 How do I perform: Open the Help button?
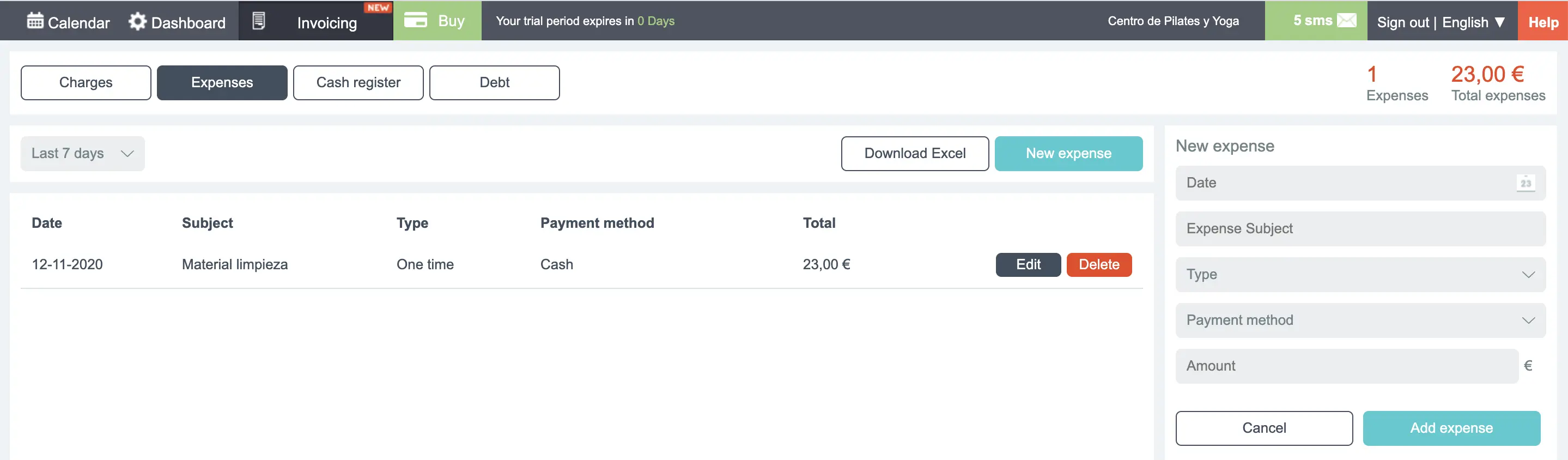click(1542, 21)
